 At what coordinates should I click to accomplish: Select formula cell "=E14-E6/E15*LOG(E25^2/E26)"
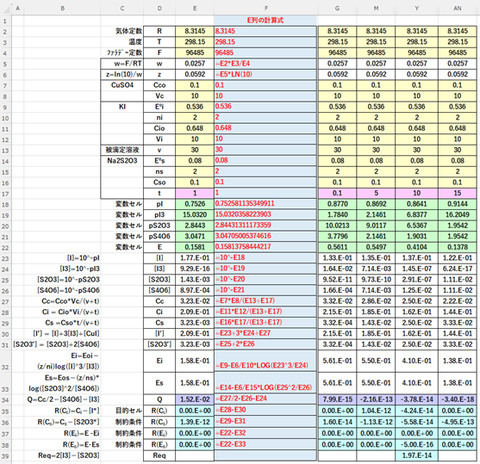(266, 383)
